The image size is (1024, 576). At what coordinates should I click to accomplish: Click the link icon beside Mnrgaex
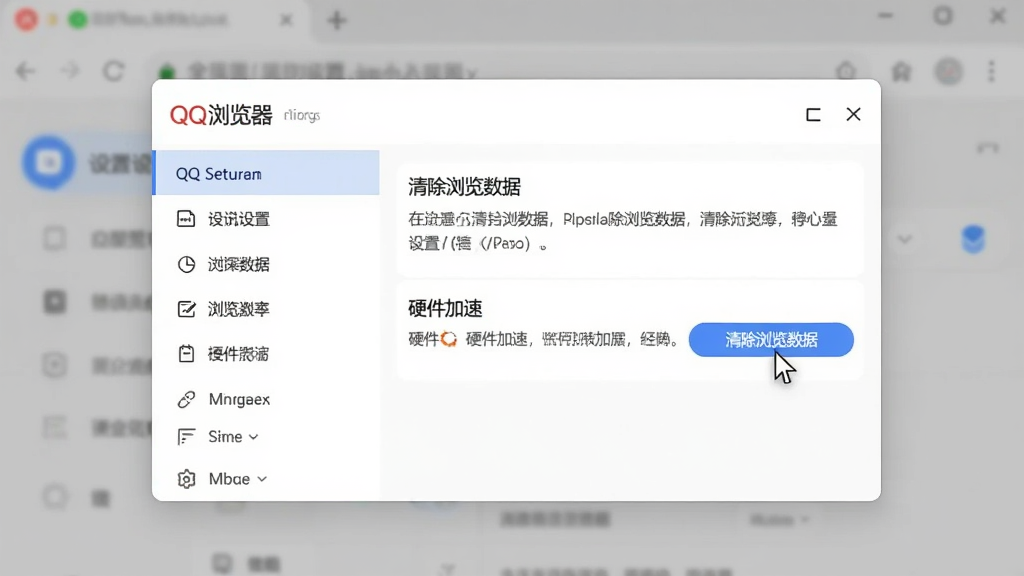coord(186,399)
